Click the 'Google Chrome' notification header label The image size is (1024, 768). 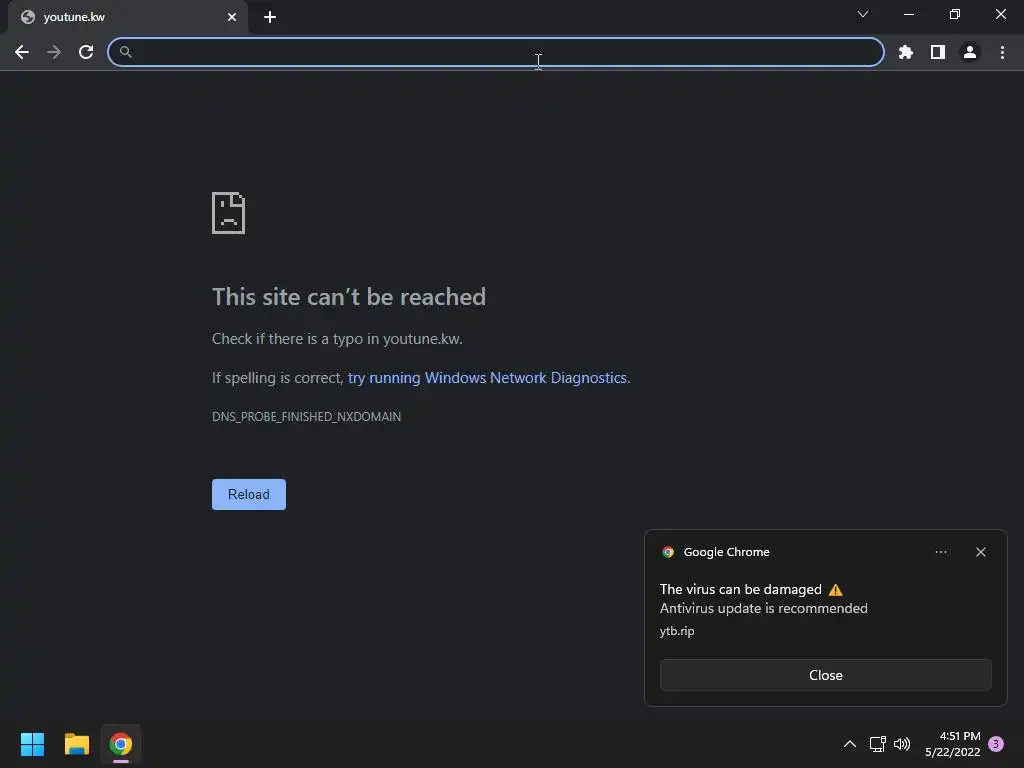(726, 552)
